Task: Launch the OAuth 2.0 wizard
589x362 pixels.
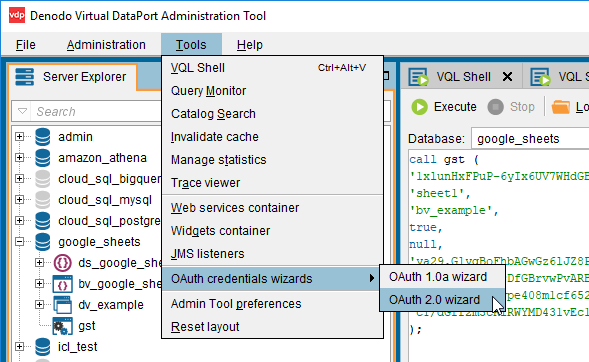Action: point(442,300)
